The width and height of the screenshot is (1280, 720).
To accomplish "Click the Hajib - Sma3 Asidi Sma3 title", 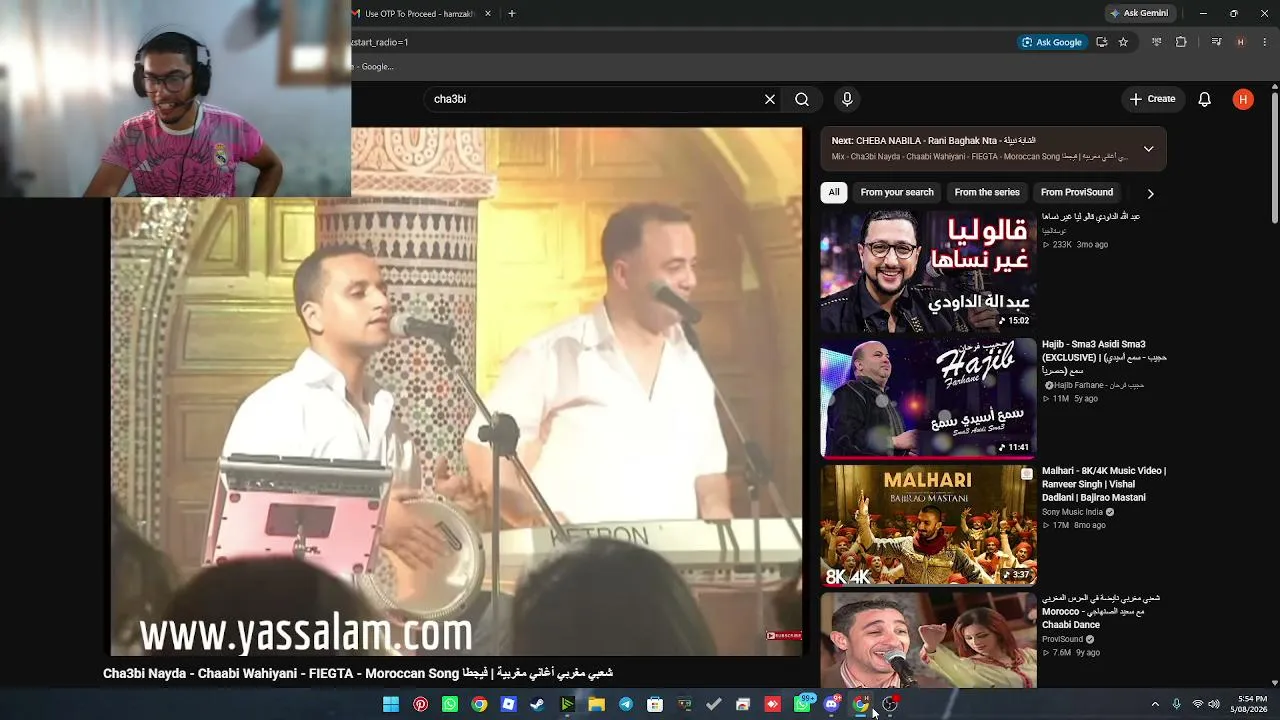I will click(x=1104, y=357).
